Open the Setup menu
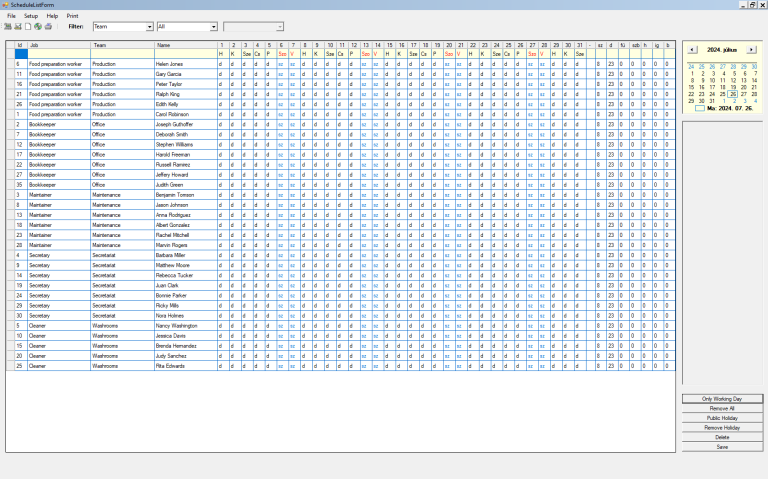Image resolution: width=768 pixels, height=479 pixels. 31,16
